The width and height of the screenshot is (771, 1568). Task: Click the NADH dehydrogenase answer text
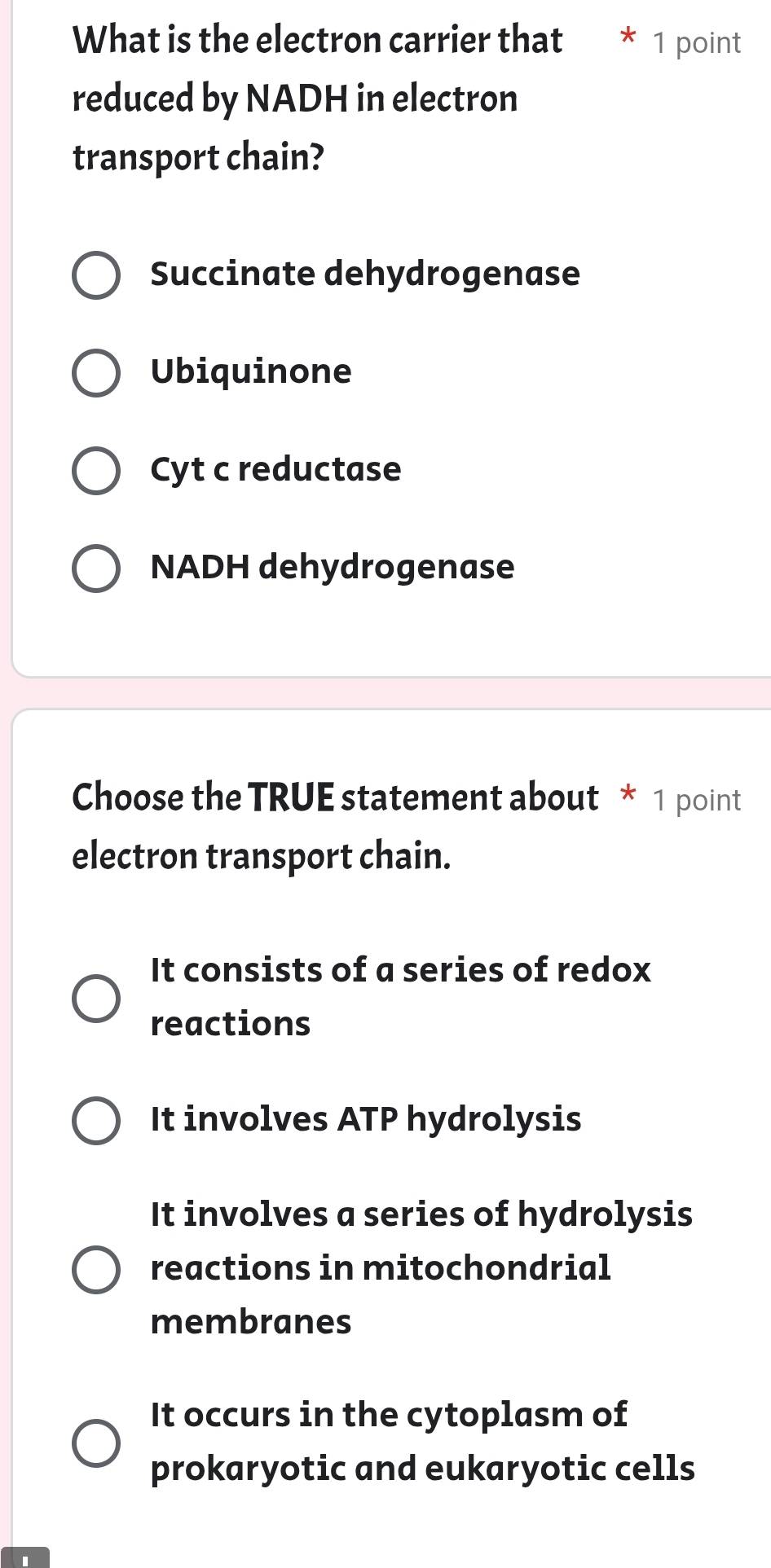332,568
